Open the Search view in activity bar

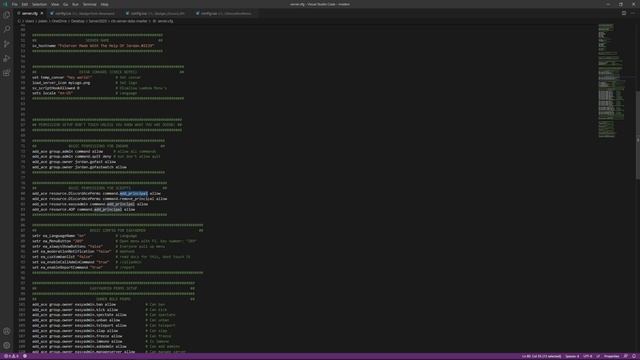[x=7, y=29]
